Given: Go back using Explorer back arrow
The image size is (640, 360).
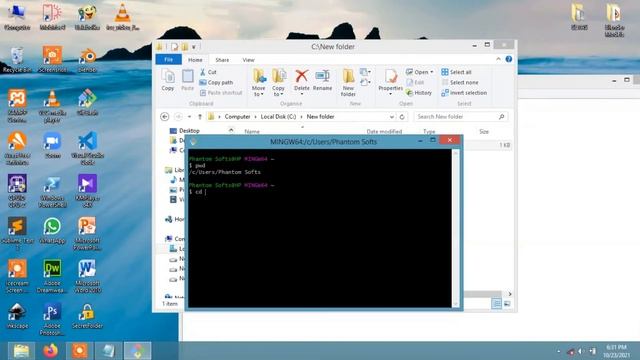Looking at the screenshot, I should pyautogui.click(x=164, y=117).
